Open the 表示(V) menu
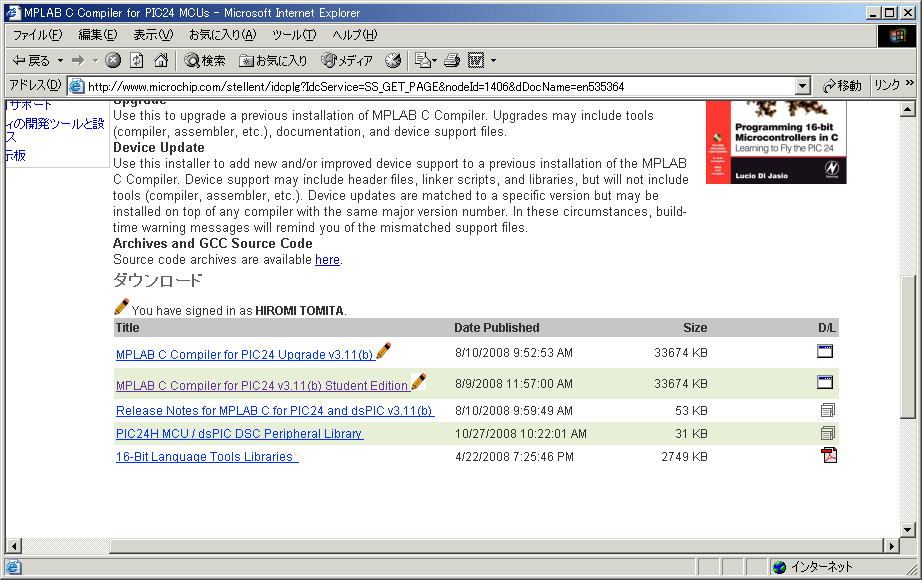Screen dimensions: 922x580 tap(153, 35)
